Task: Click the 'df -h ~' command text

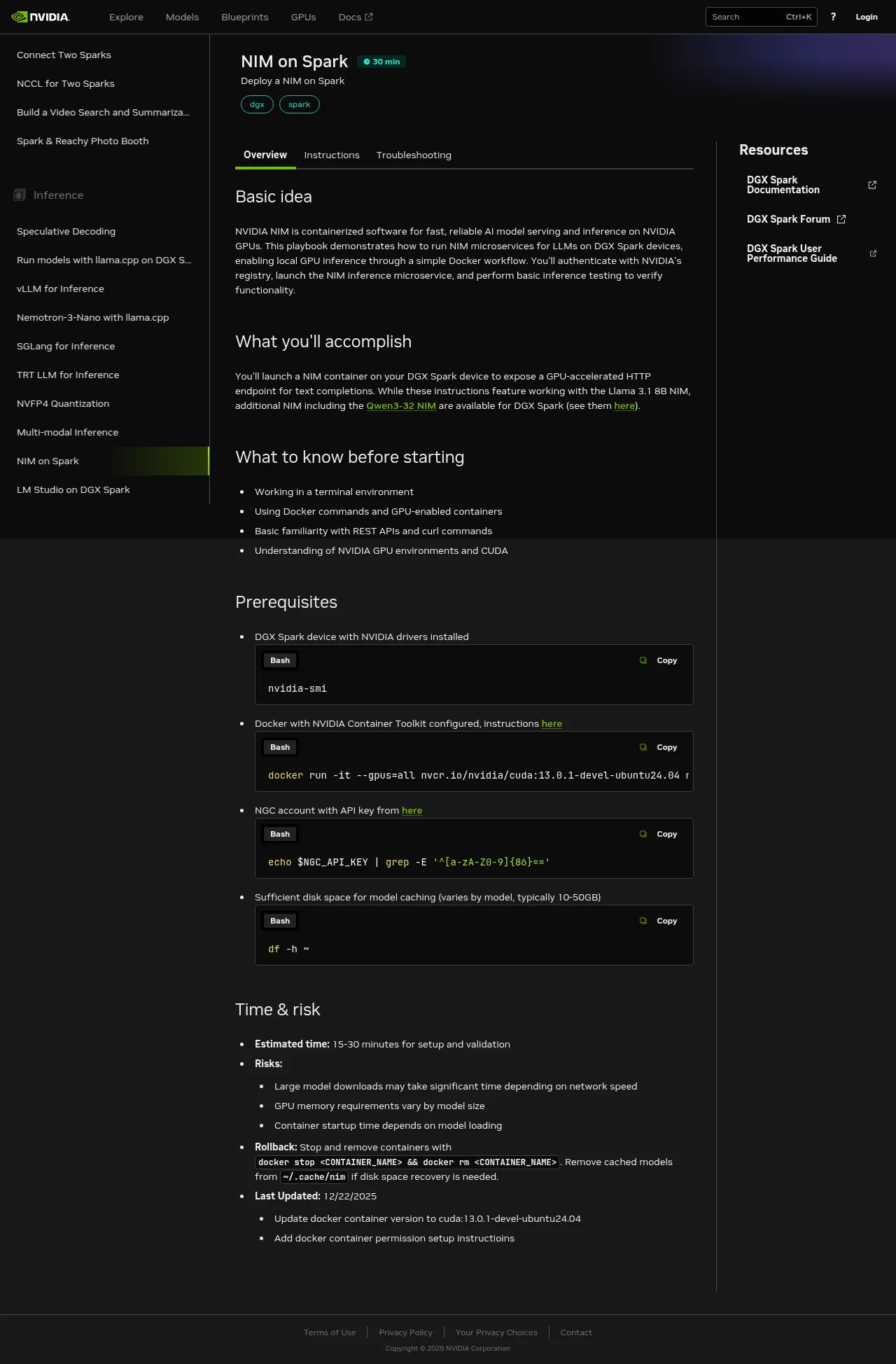Action: coord(288,949)
